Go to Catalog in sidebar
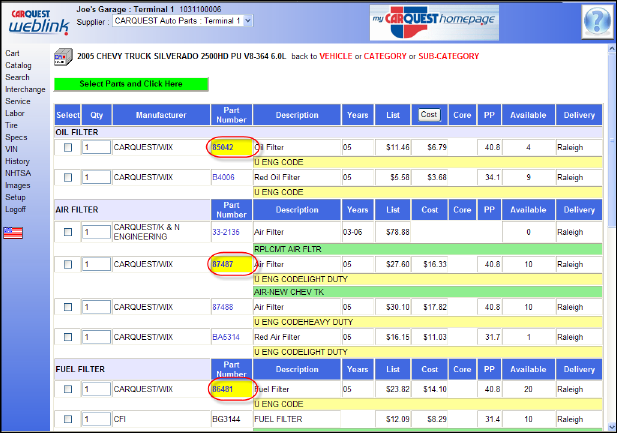The width and height of the screenshot is (617, 433). (18, 65)
